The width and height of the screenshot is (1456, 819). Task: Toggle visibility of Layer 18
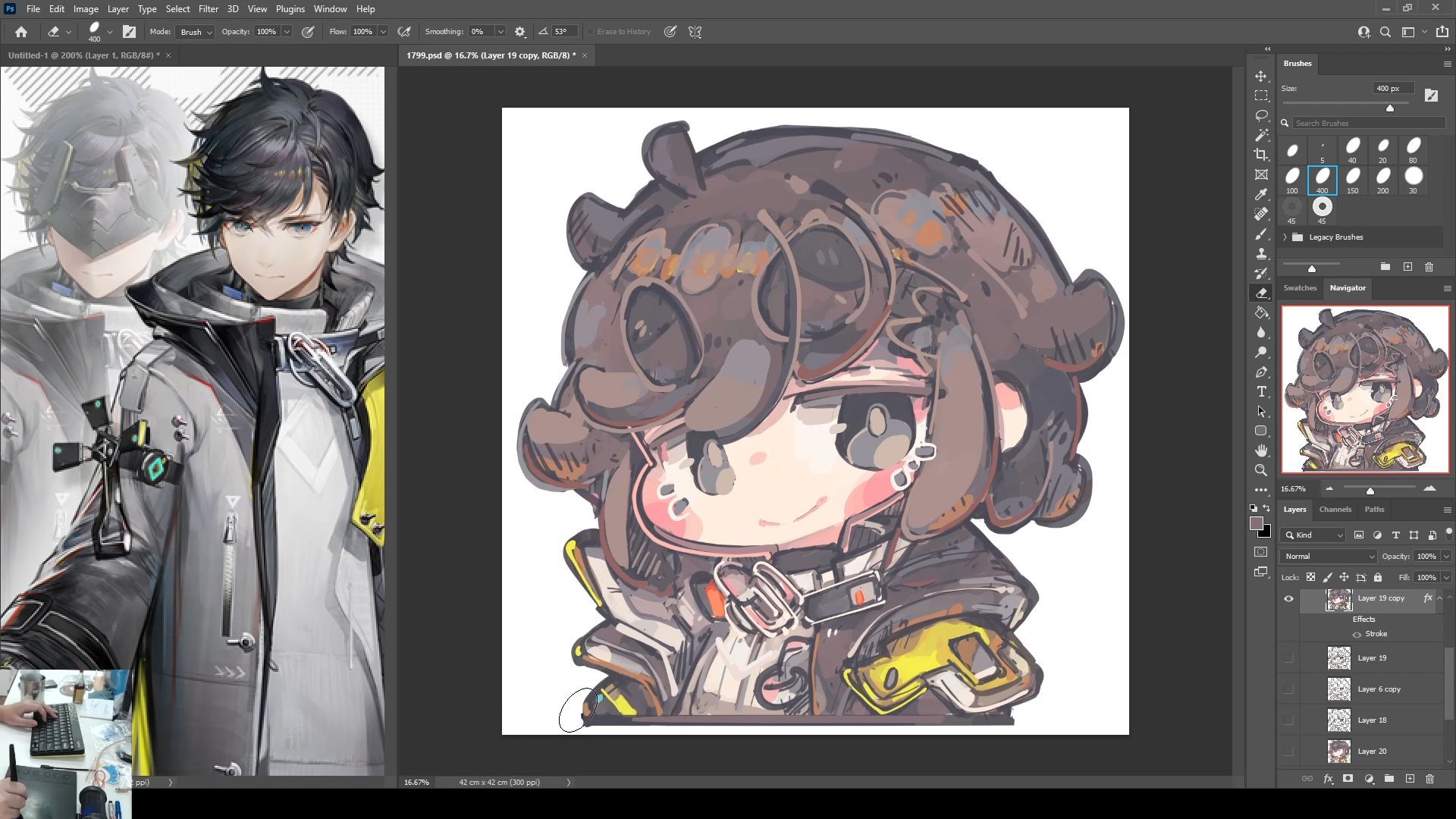(x=1288, y=720)
